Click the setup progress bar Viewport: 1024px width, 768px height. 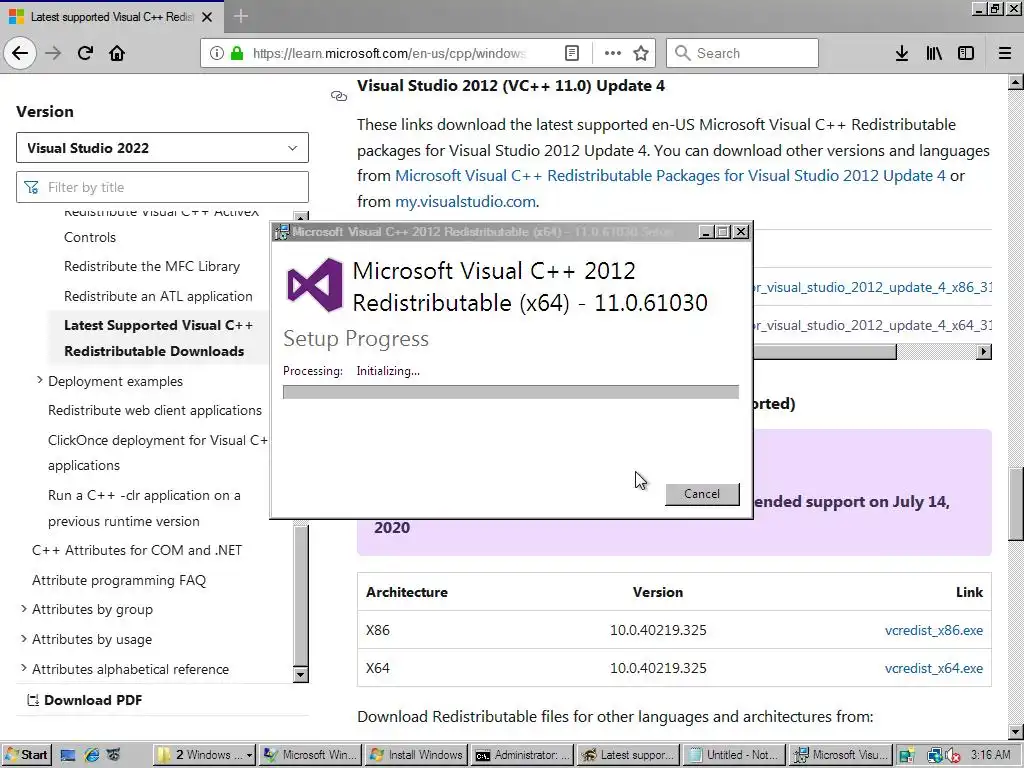point(511,392)
